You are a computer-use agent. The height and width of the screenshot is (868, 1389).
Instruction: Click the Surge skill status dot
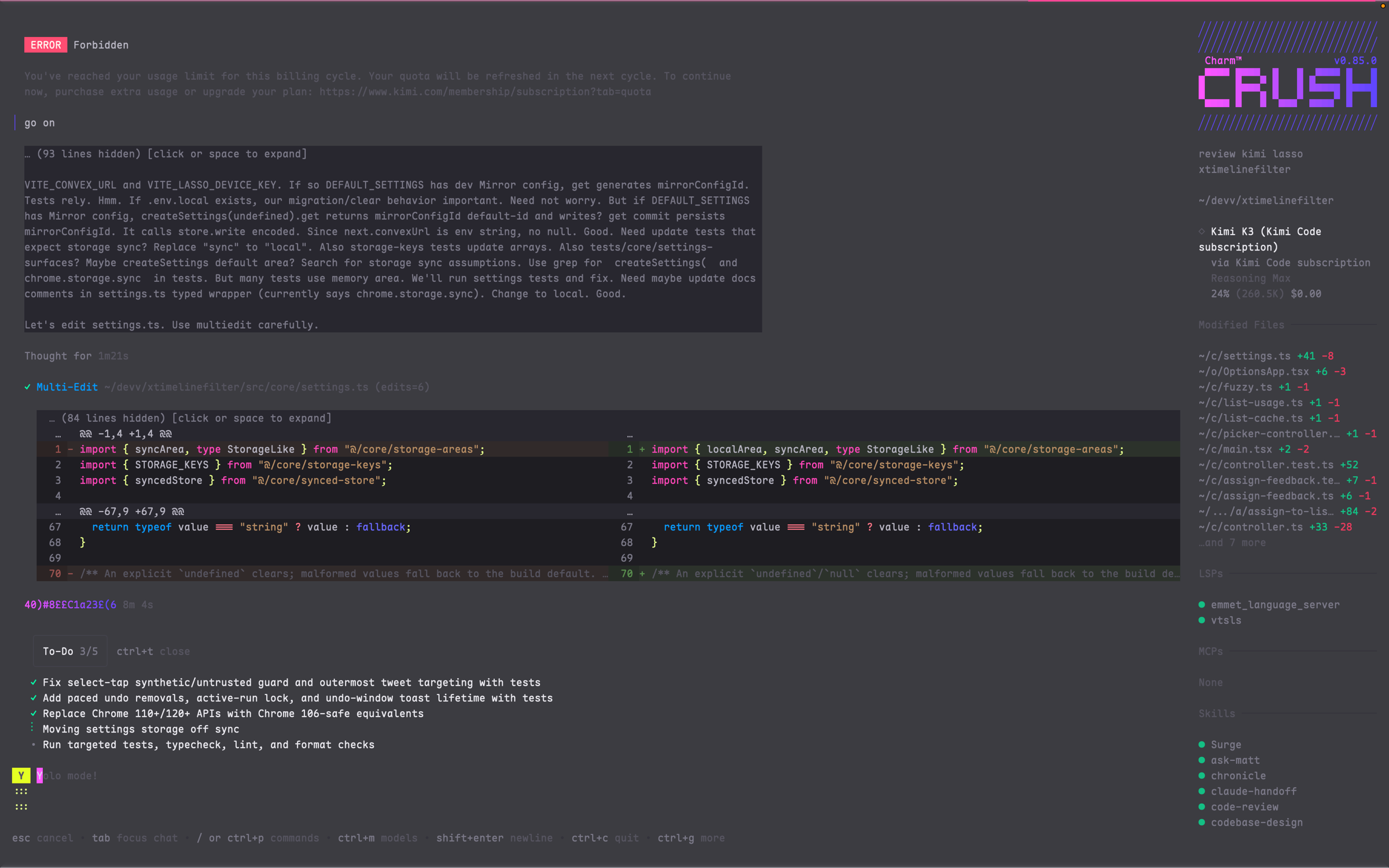coord(1202,745)
